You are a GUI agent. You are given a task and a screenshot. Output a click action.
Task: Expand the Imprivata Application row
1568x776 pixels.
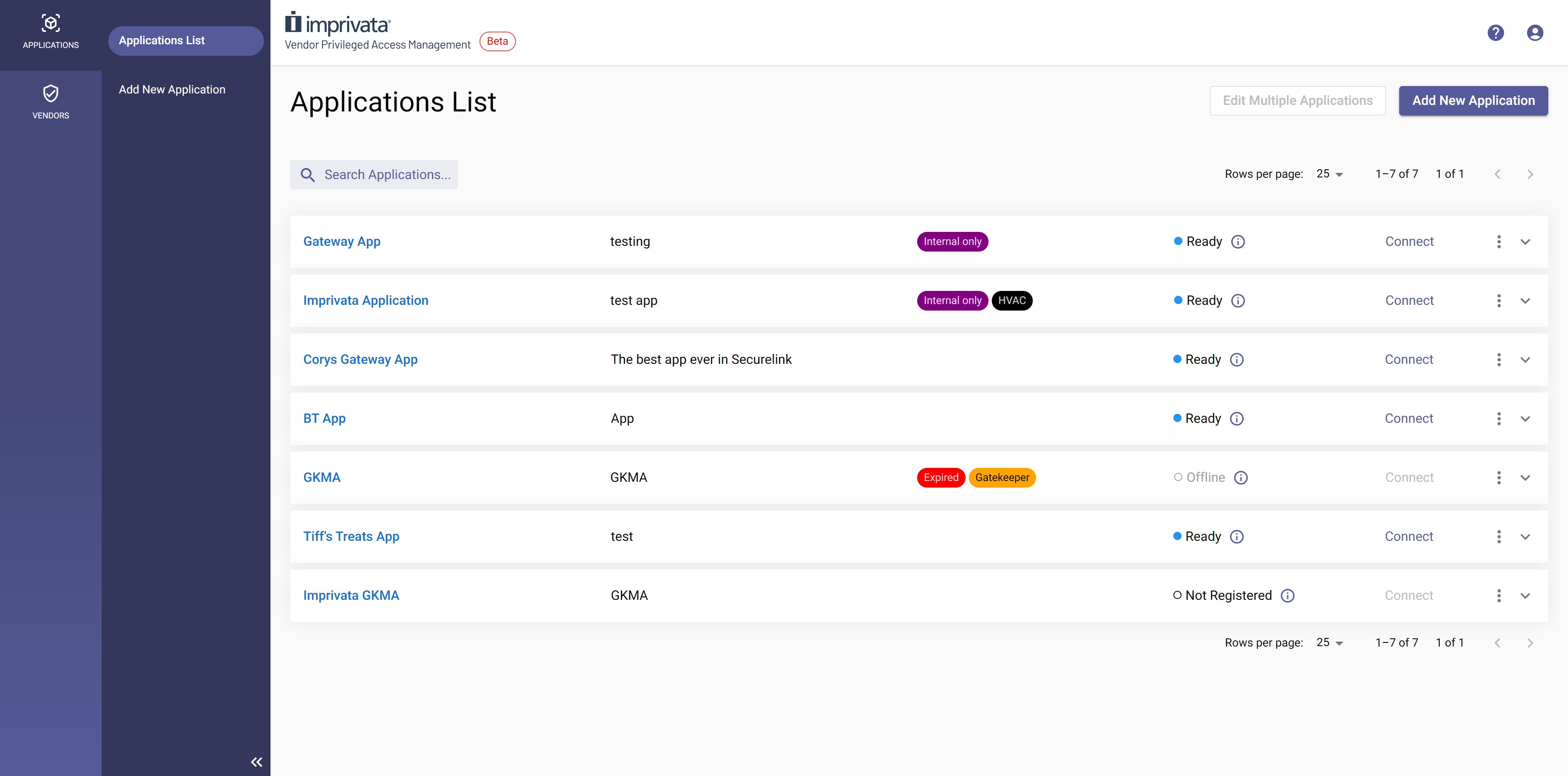pyautogui.click(x=1525, y=301)
